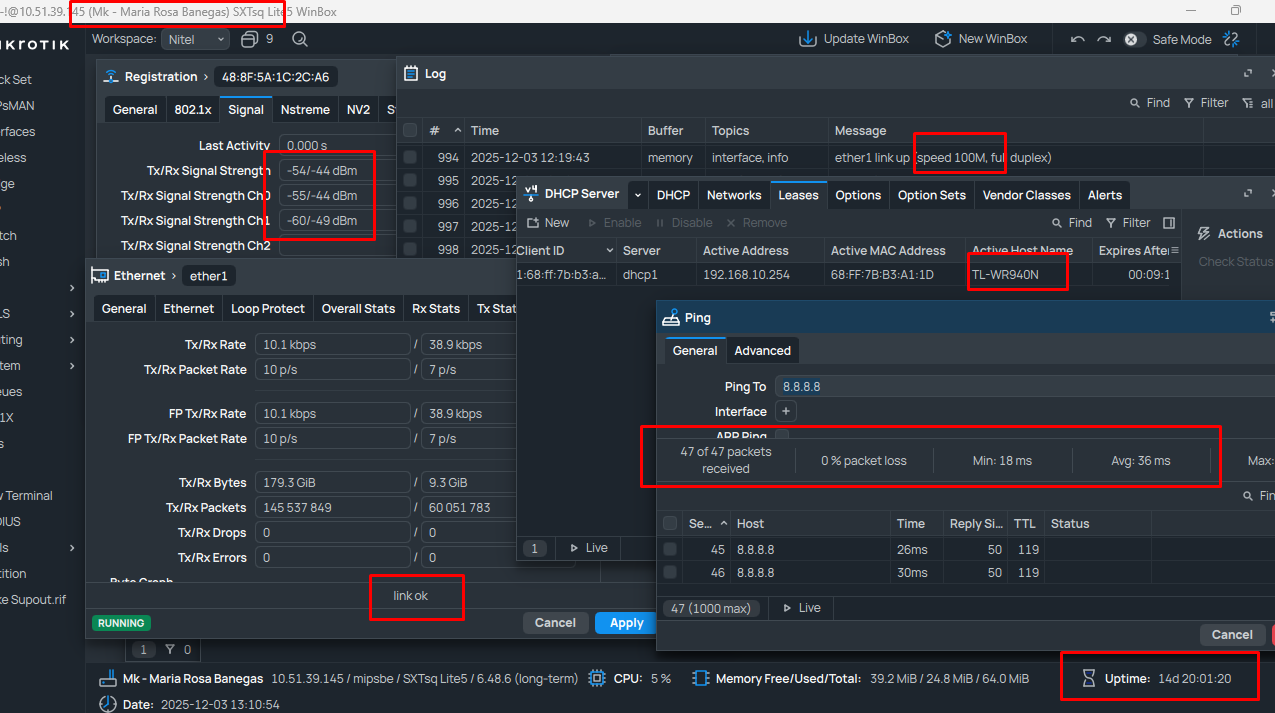The height and width of the screenshot is (713, 1275).
Task: Open the workspace search magnifier icon
Action: point(299,39)
